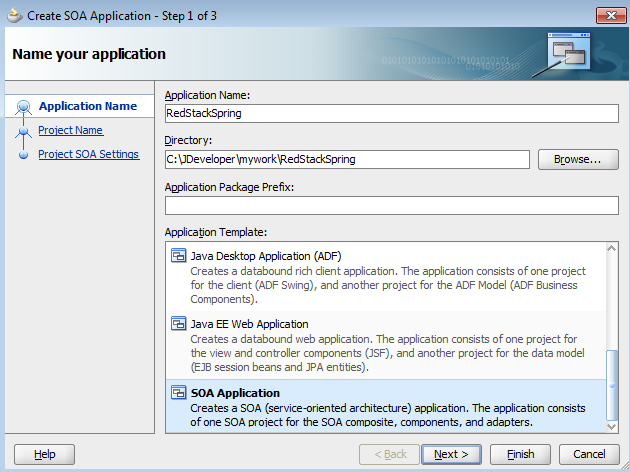Open the Project Name wizard step

point(70,131)
